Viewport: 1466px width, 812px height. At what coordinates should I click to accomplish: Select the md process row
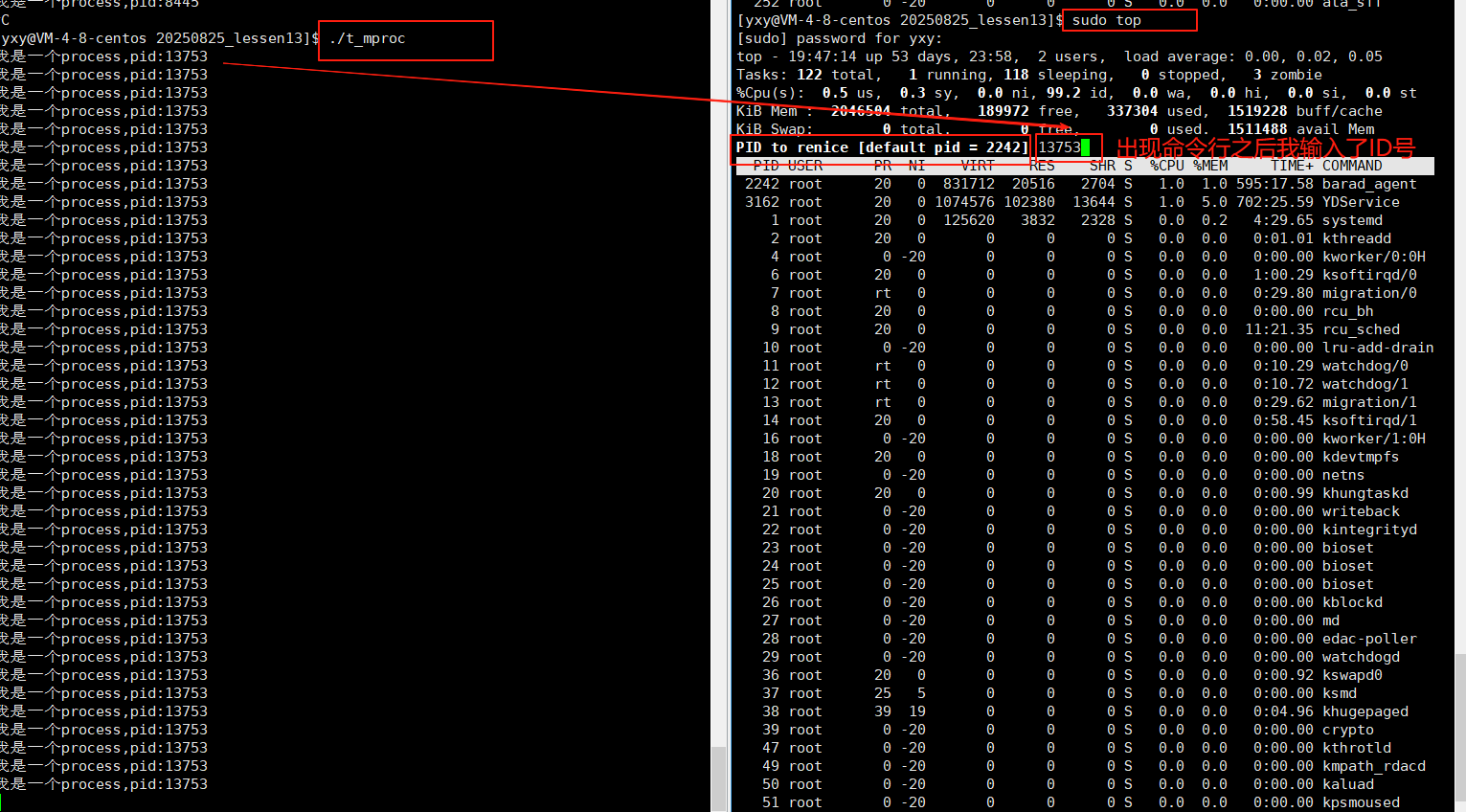click(x=1085, y=620)
